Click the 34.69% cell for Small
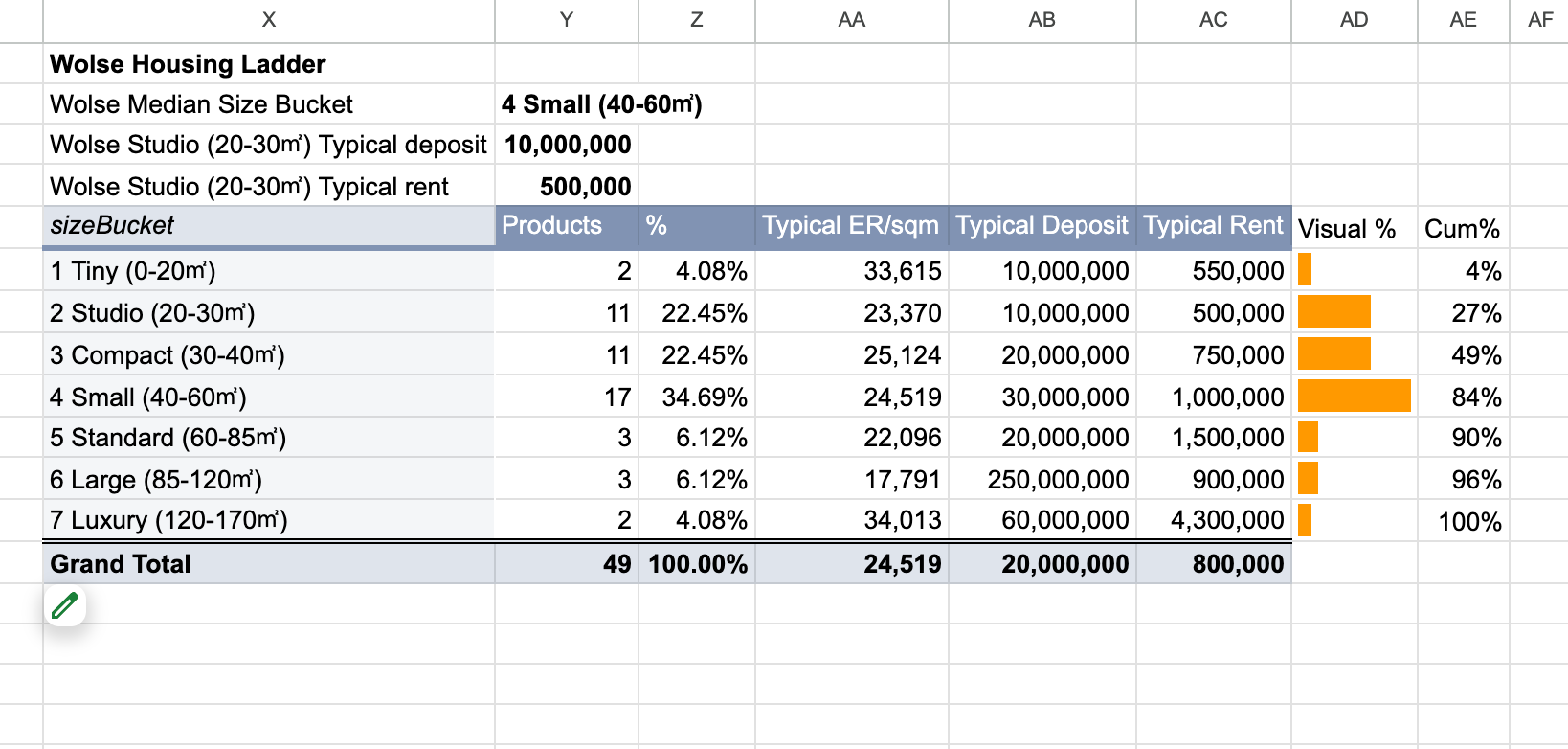 pyautogui.click(x=697, y=397)
